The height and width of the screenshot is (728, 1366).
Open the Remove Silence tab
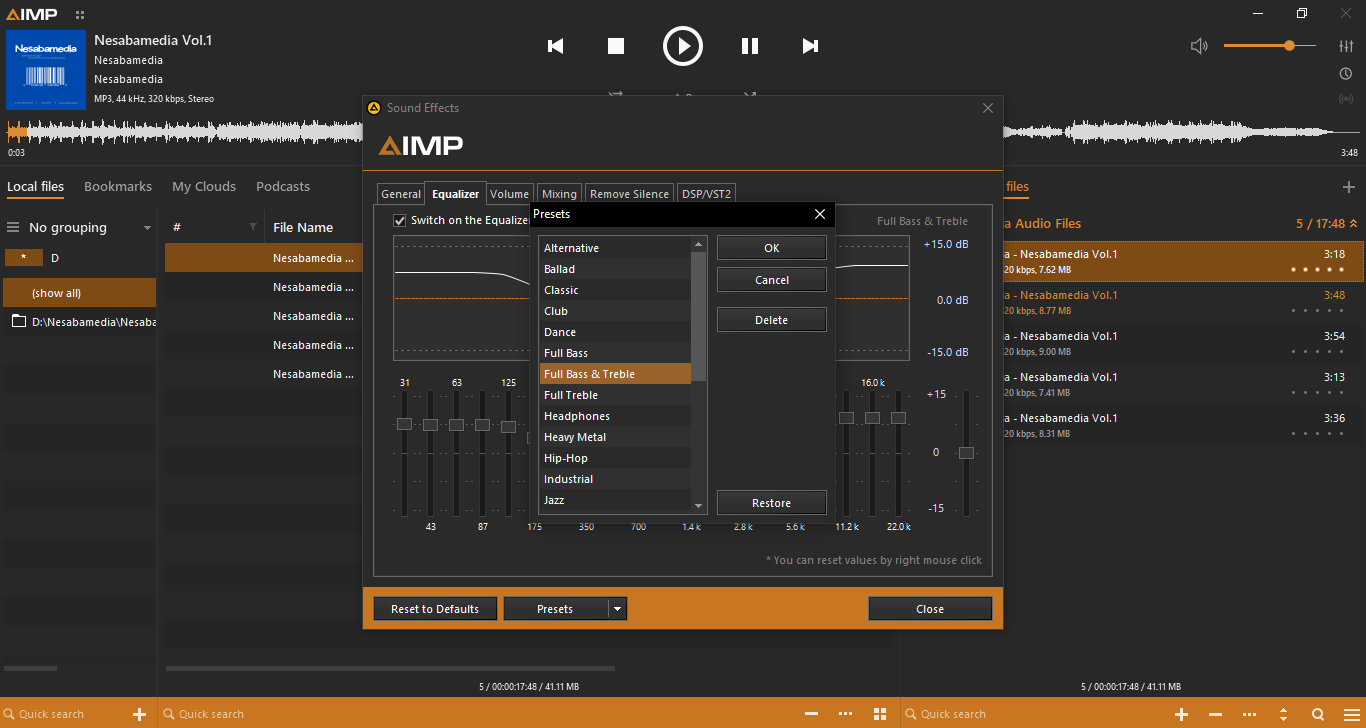(629, 194)
